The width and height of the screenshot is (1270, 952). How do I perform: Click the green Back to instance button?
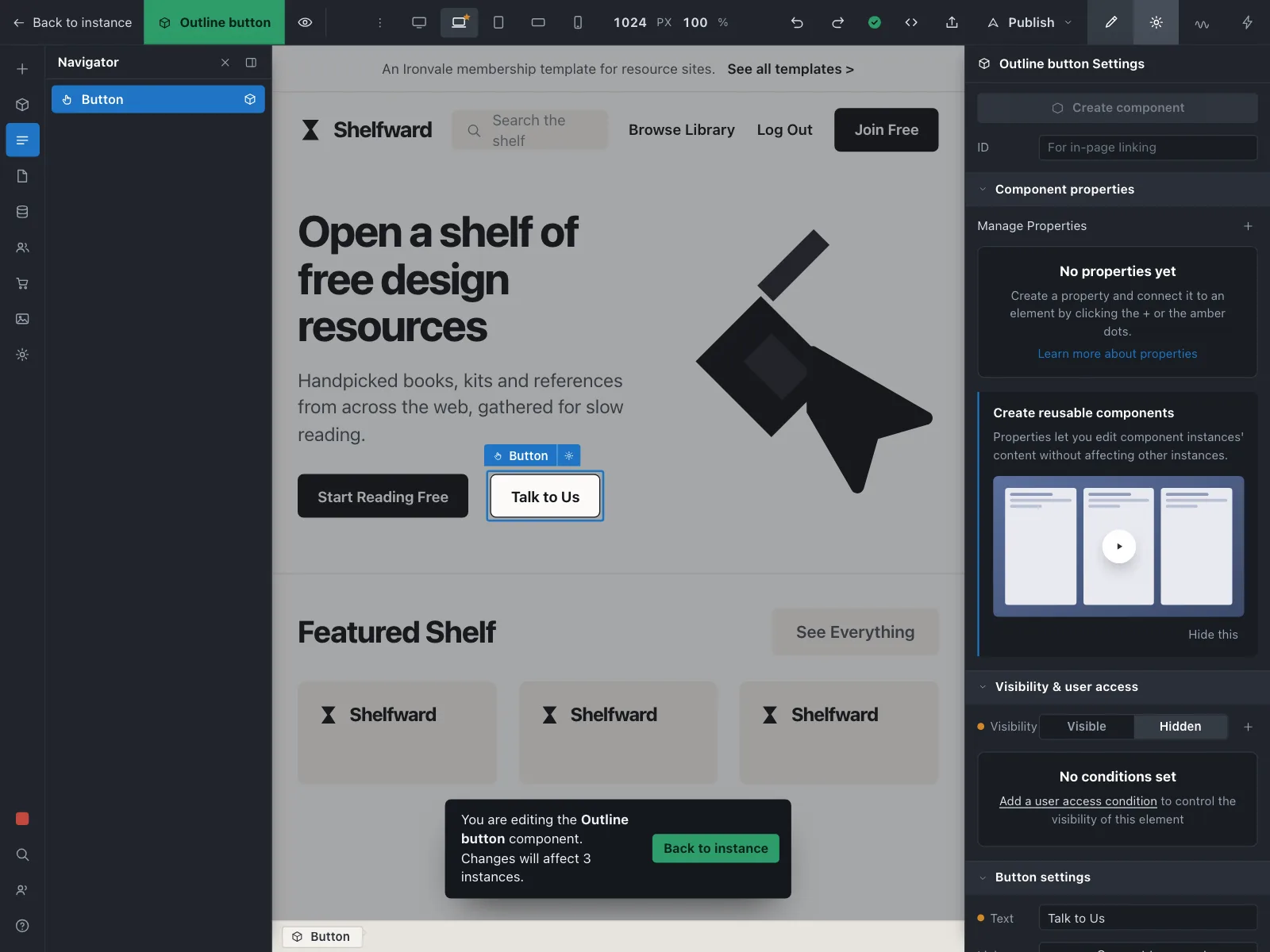(x=716, y=849)
